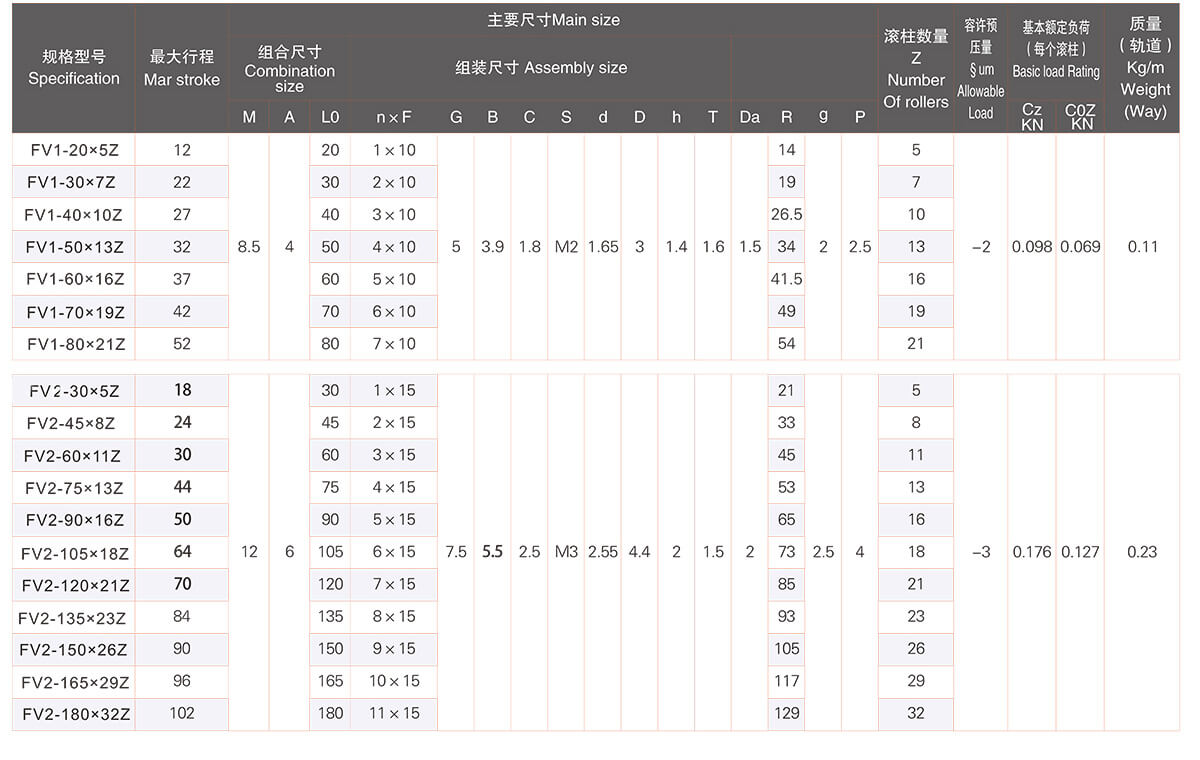The height and width of the screenshot is (760, 1200).
Task: Select the R value 117
Action: click(786, 681)
